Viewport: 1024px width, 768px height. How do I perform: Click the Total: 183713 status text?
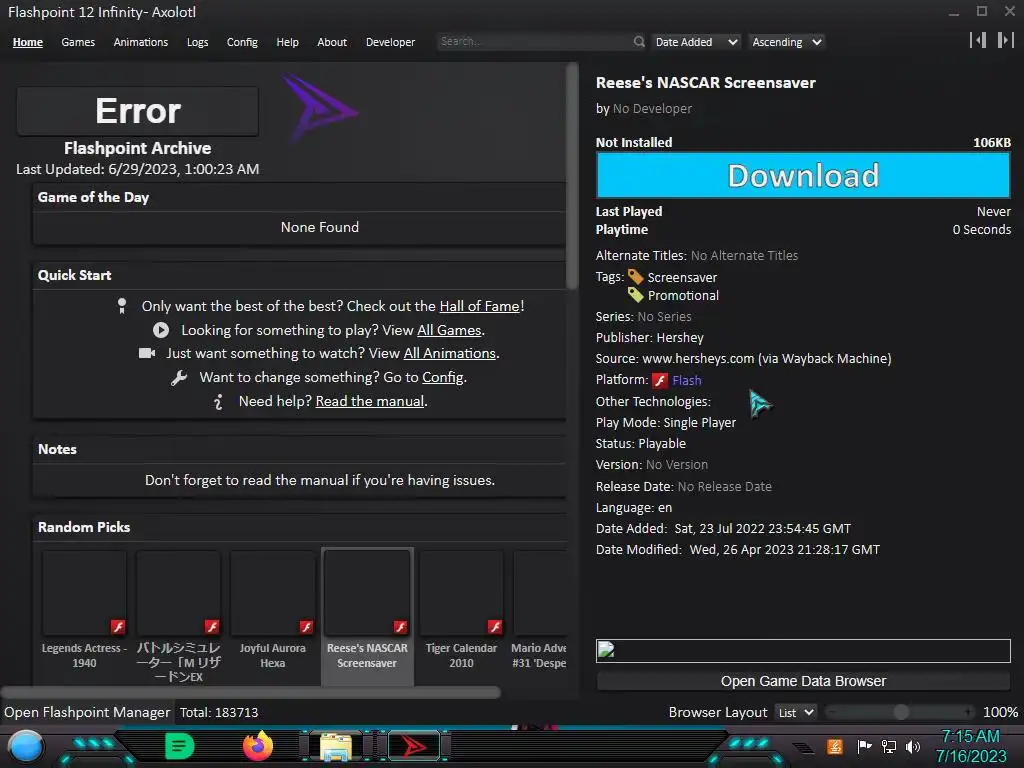[x=219, y=712]
